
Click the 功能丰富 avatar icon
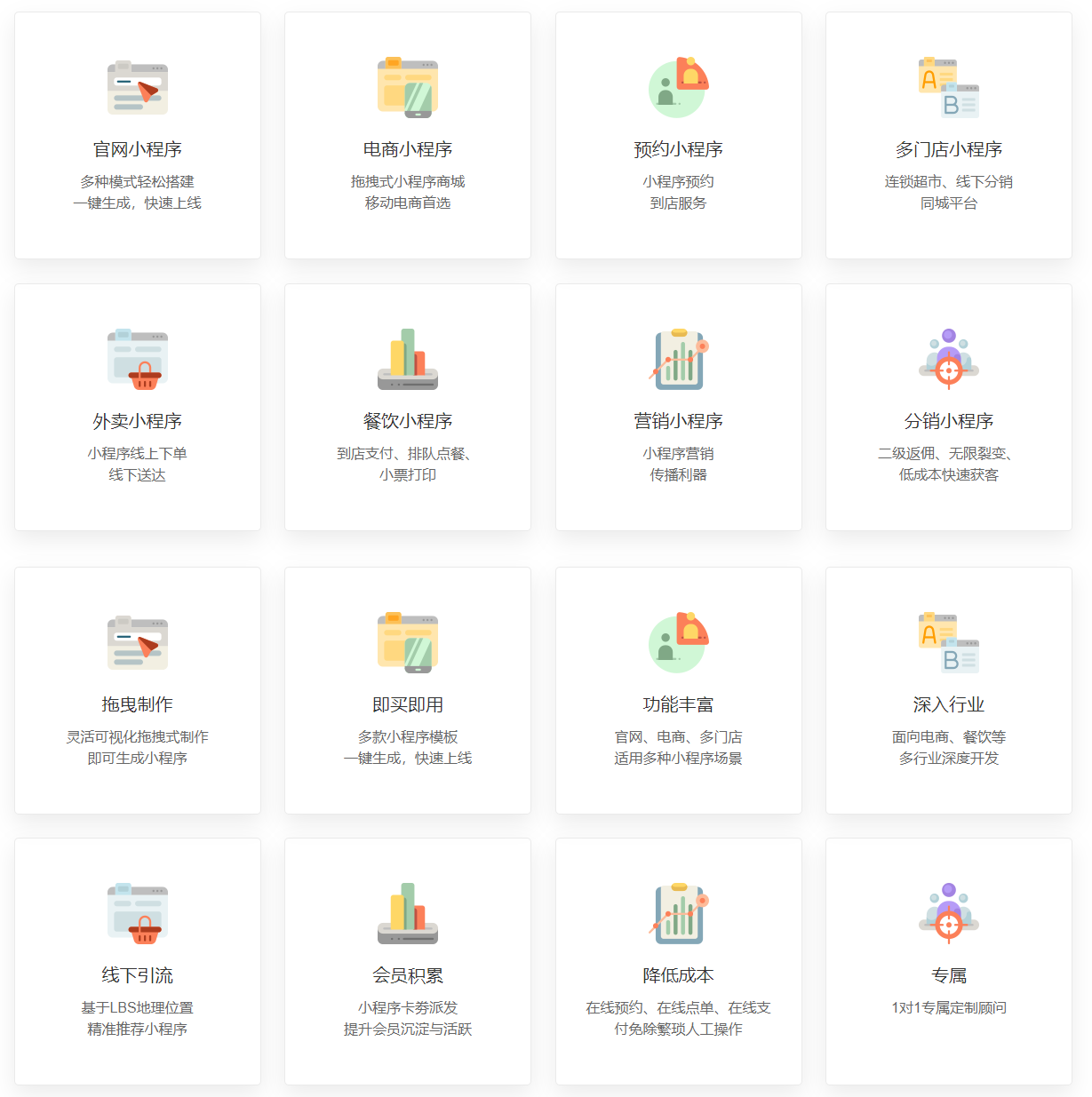pos(678,641)
